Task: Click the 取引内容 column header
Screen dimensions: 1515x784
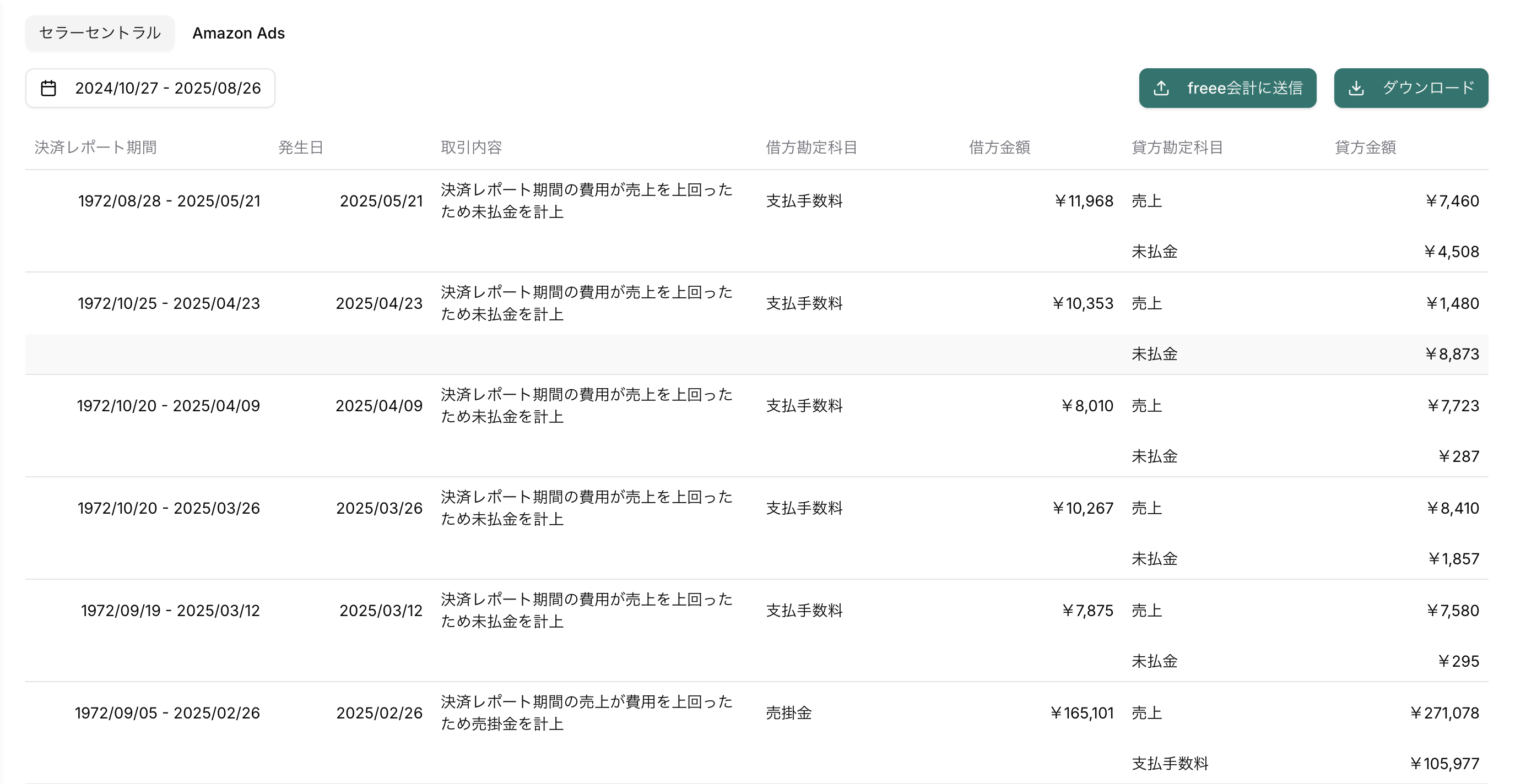Action: [471, 148]
